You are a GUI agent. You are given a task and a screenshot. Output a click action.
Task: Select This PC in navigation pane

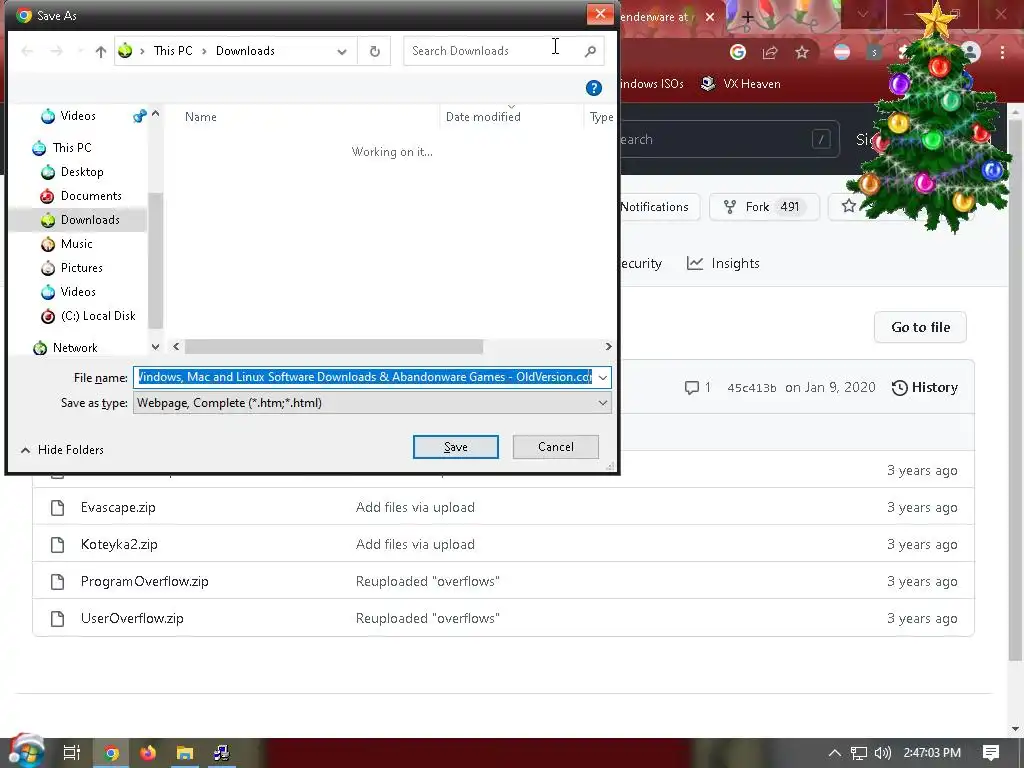[72, 148]
